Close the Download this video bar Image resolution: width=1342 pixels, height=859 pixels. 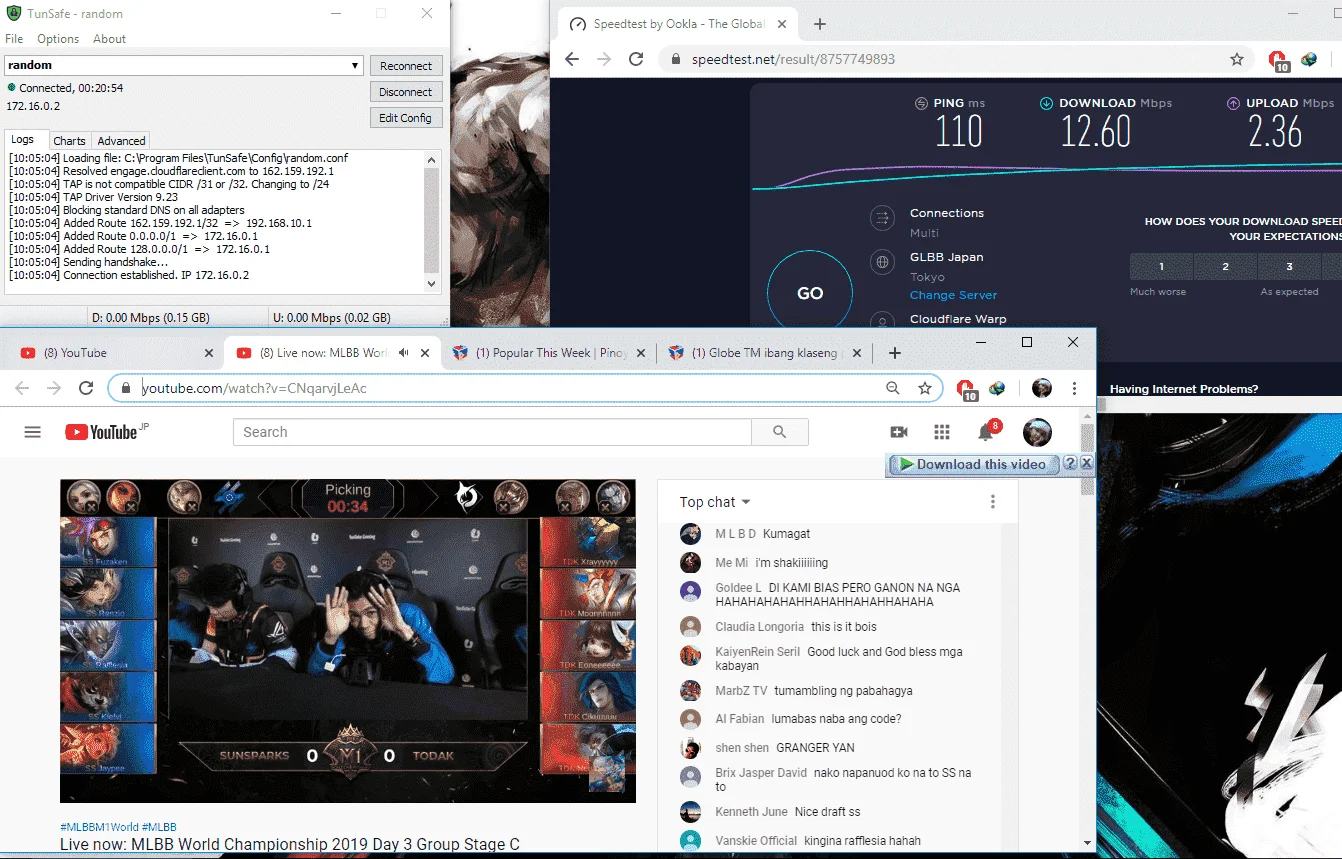pos(1087,464)
